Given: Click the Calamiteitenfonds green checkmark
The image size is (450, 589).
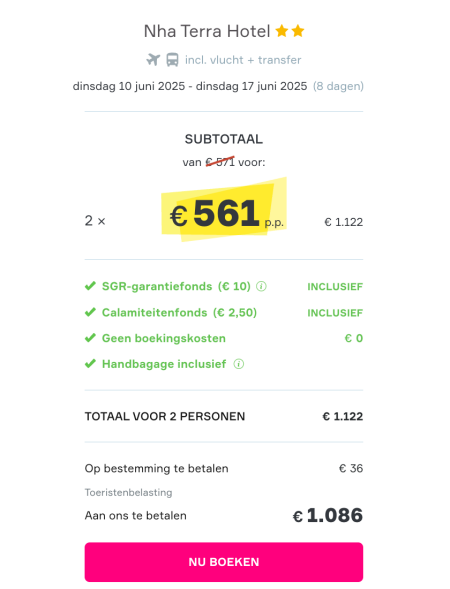Looking at the screenshot, I should (90, 312).
